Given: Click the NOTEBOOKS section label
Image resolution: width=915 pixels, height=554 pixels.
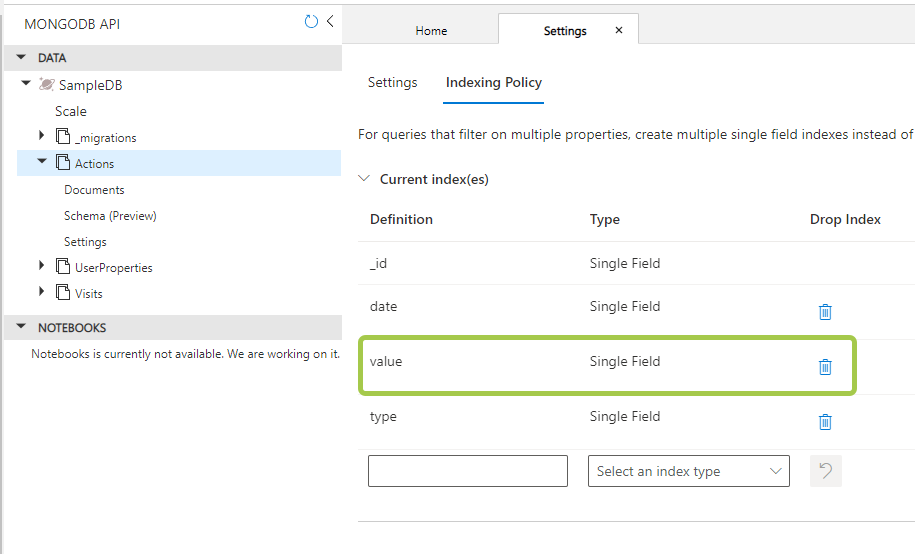Looking at the screenshot, I should (x=72, y=327).
